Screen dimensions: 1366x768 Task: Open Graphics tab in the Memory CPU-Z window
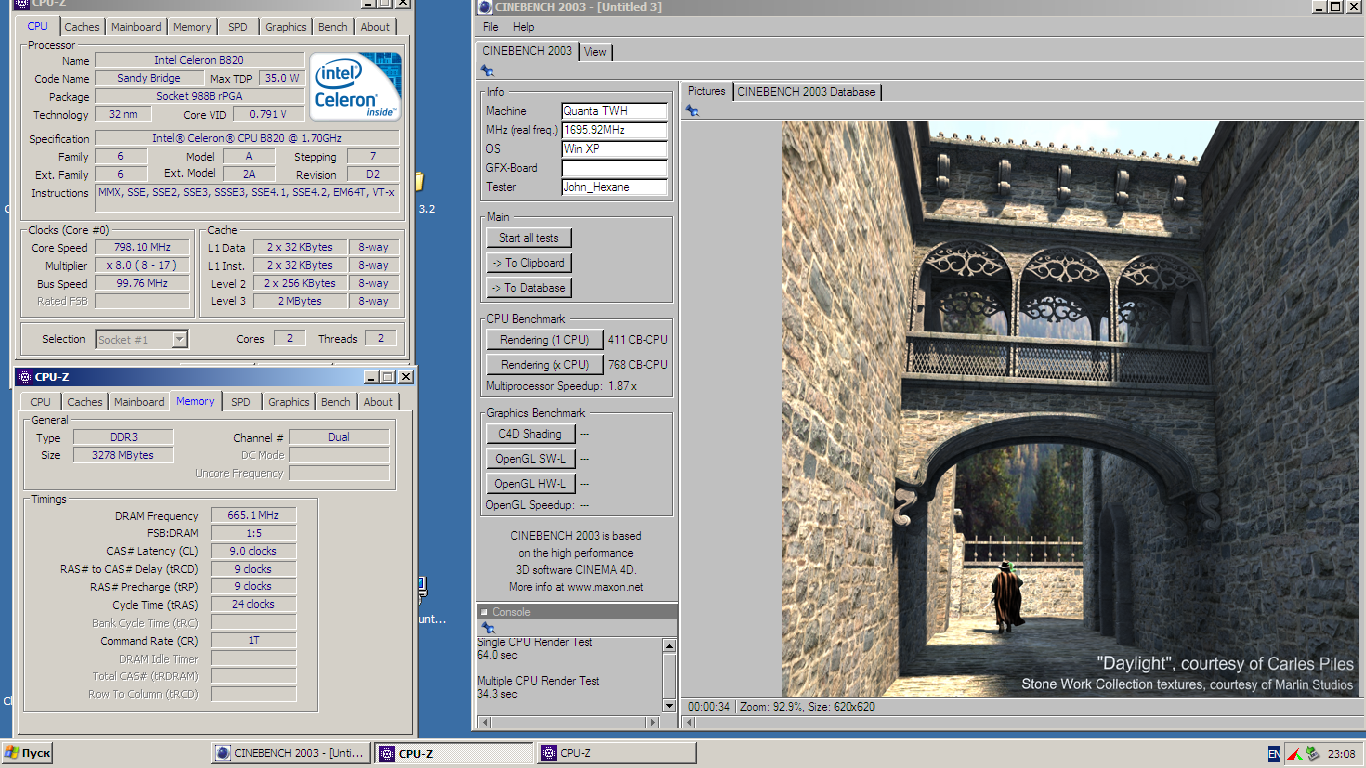[x=289, y=402]
